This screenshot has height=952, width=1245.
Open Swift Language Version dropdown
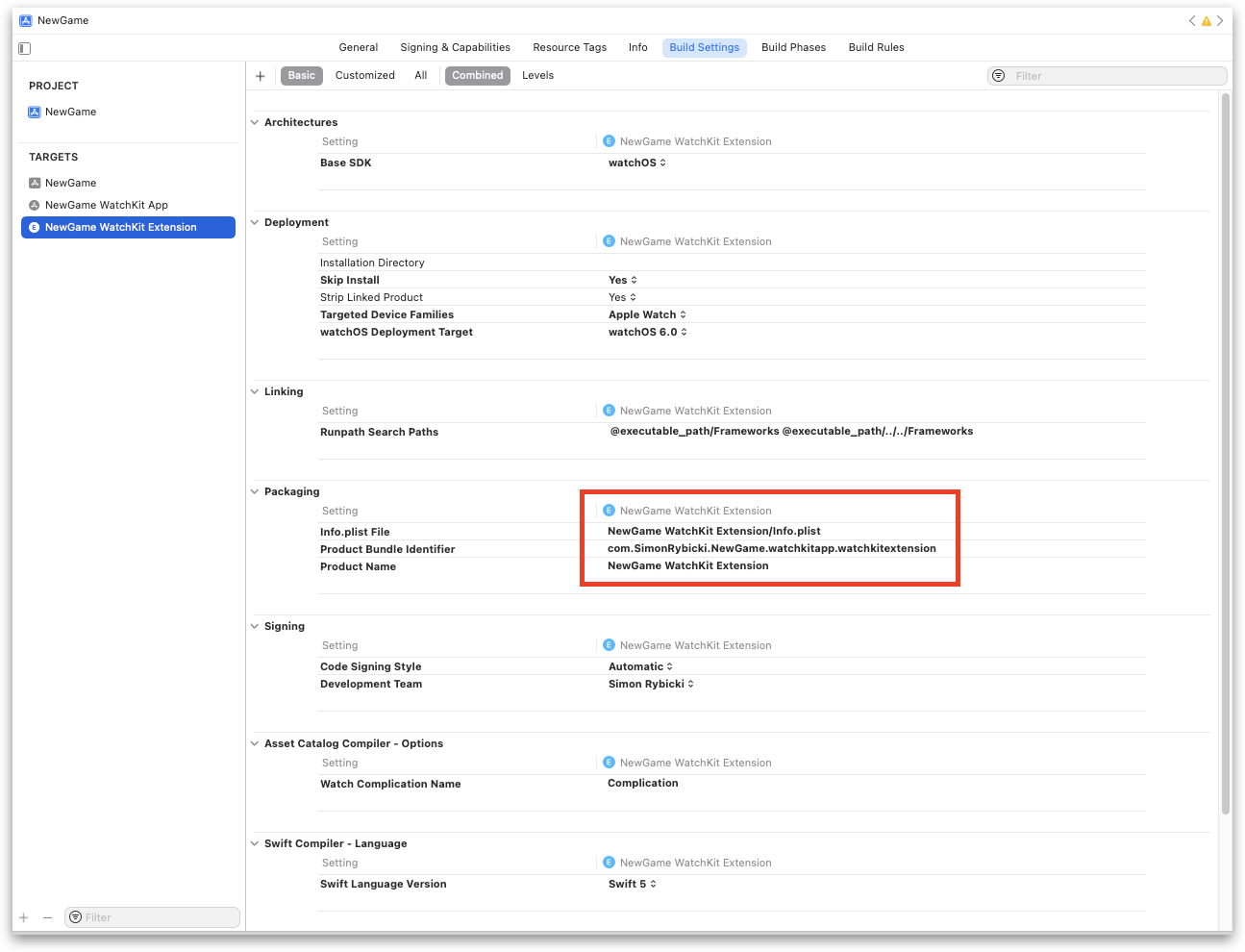pyautogui.click(x=633, y=884)
